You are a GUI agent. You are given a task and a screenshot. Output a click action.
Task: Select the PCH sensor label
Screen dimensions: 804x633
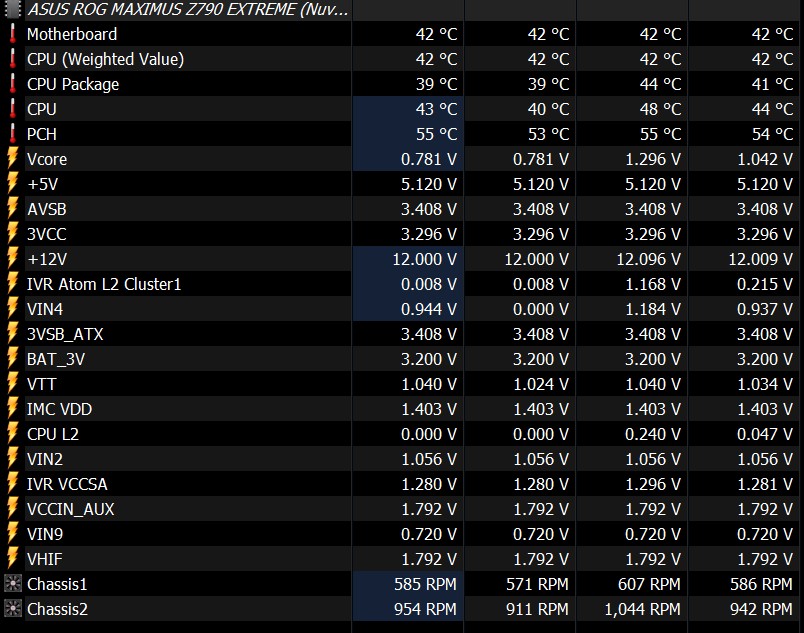pyautogui.click(x=42, y=134)
